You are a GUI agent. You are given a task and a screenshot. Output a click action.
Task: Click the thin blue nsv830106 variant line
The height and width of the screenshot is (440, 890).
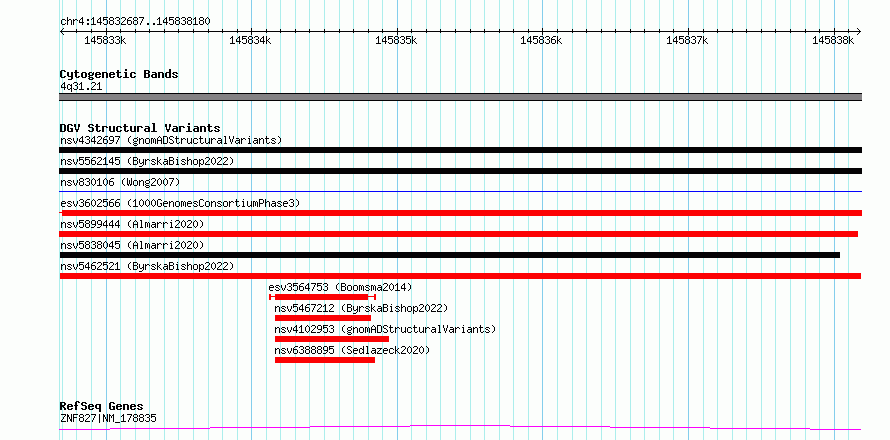tap(460, 191)
